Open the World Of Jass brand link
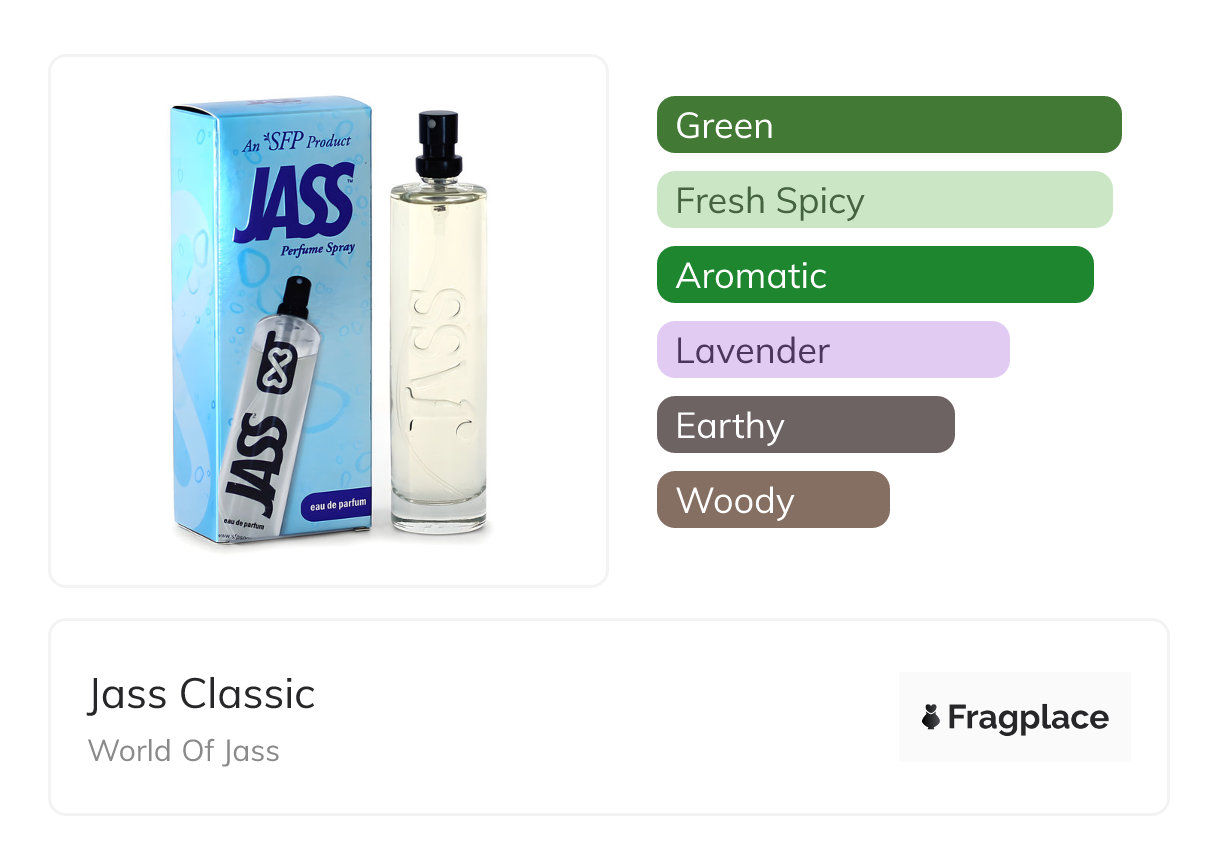 (x=183, y=751)
